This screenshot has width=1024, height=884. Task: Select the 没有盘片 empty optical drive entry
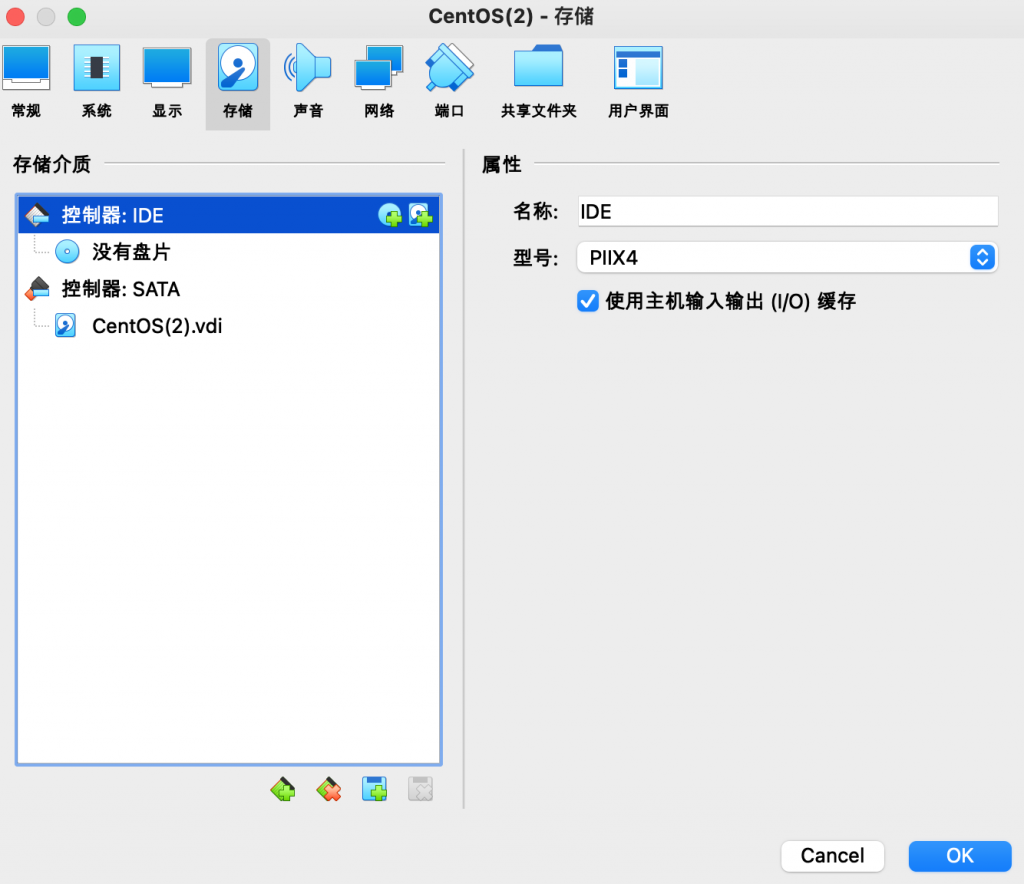(x=229, y=251)
